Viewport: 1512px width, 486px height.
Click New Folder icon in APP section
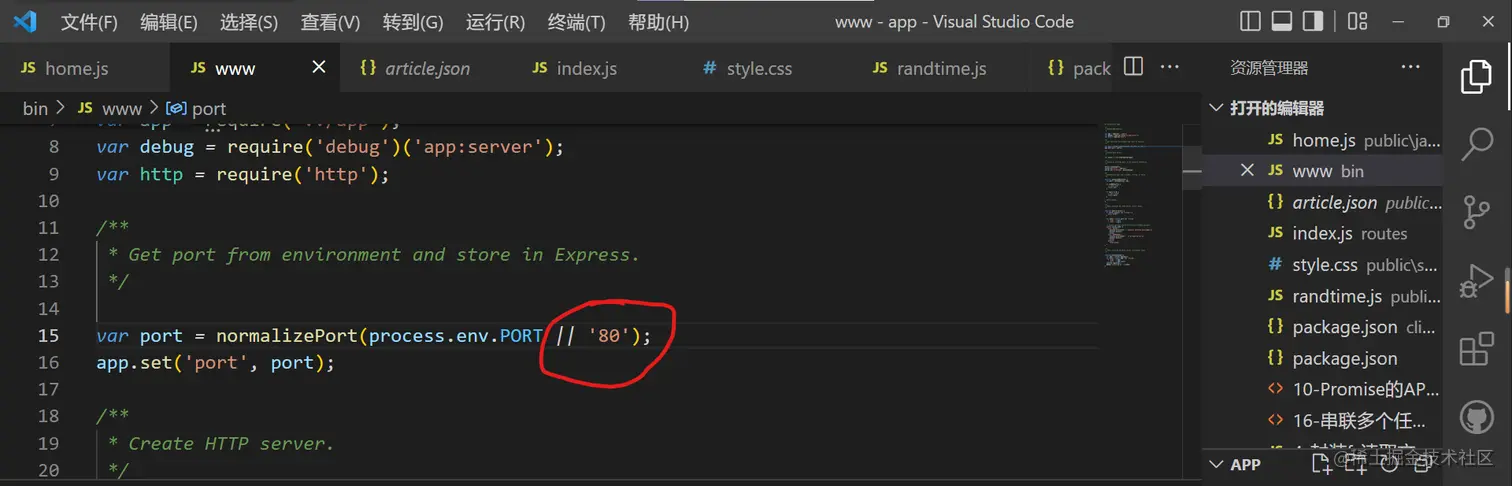(x=1355, y=463)
